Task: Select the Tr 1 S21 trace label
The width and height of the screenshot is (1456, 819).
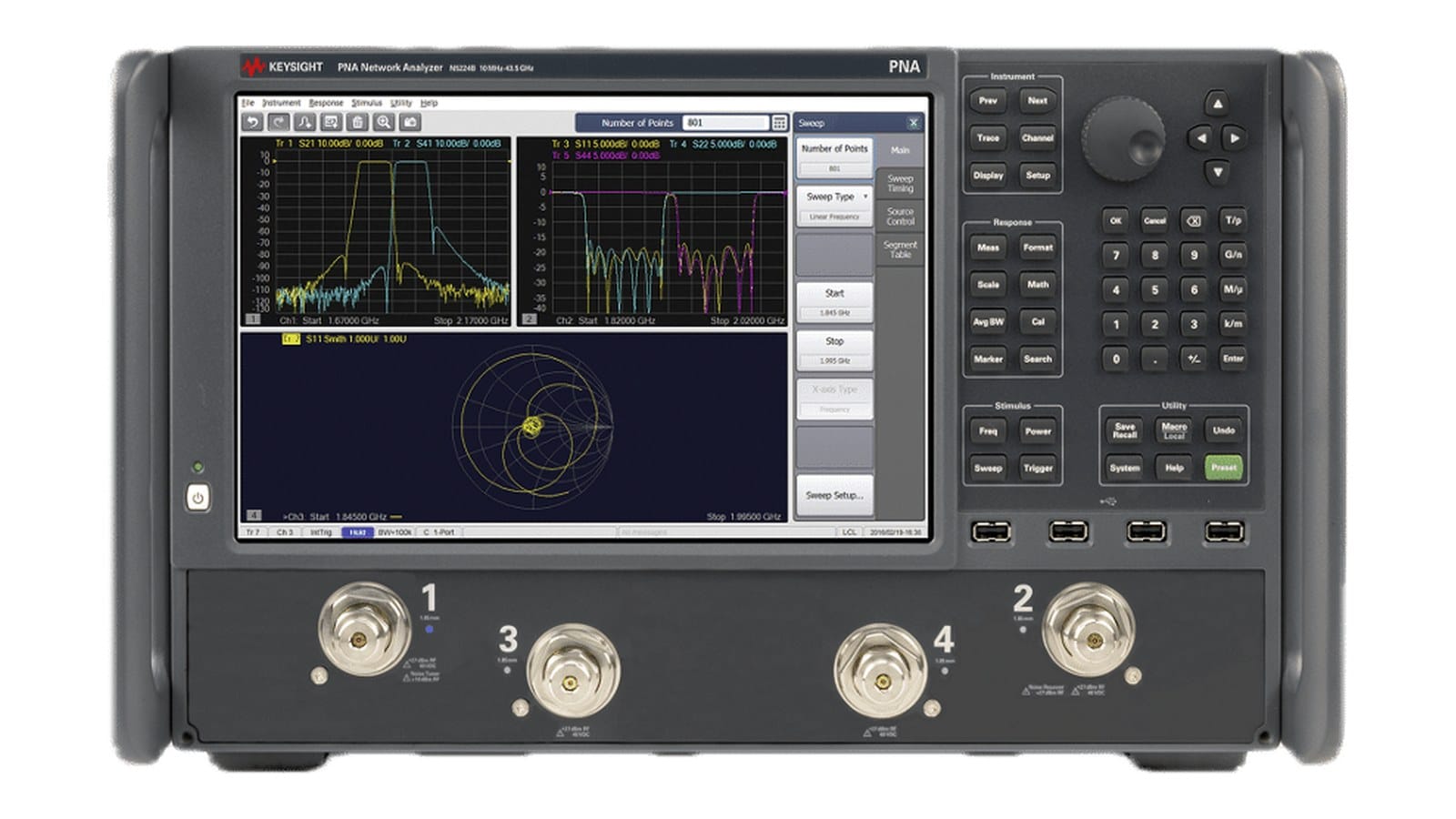Action: 329,144
